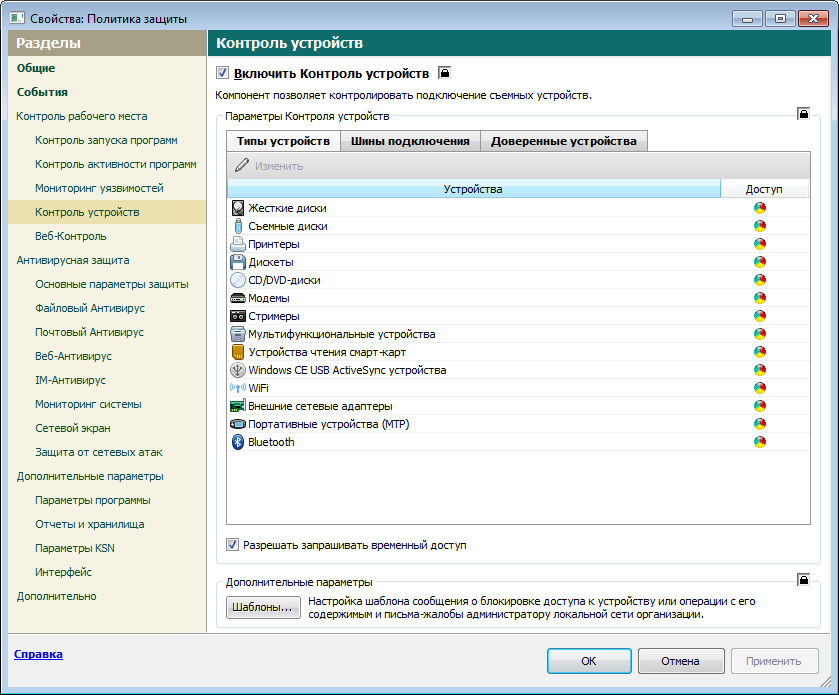The height and width of the screenshot is (695, 839).
Task: Select Контроль устройств in sidebar
Action: [107, 212]
